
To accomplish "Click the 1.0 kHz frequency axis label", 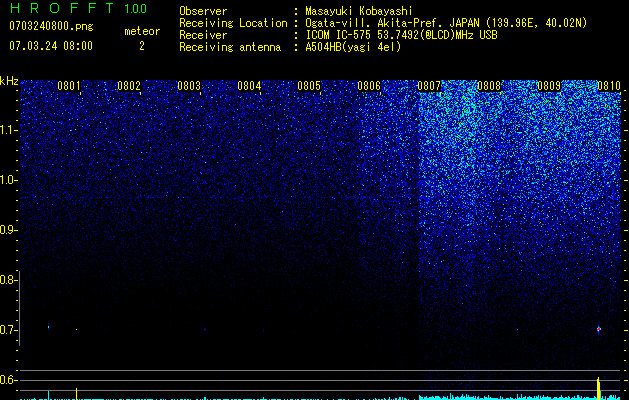I will 8,180.
